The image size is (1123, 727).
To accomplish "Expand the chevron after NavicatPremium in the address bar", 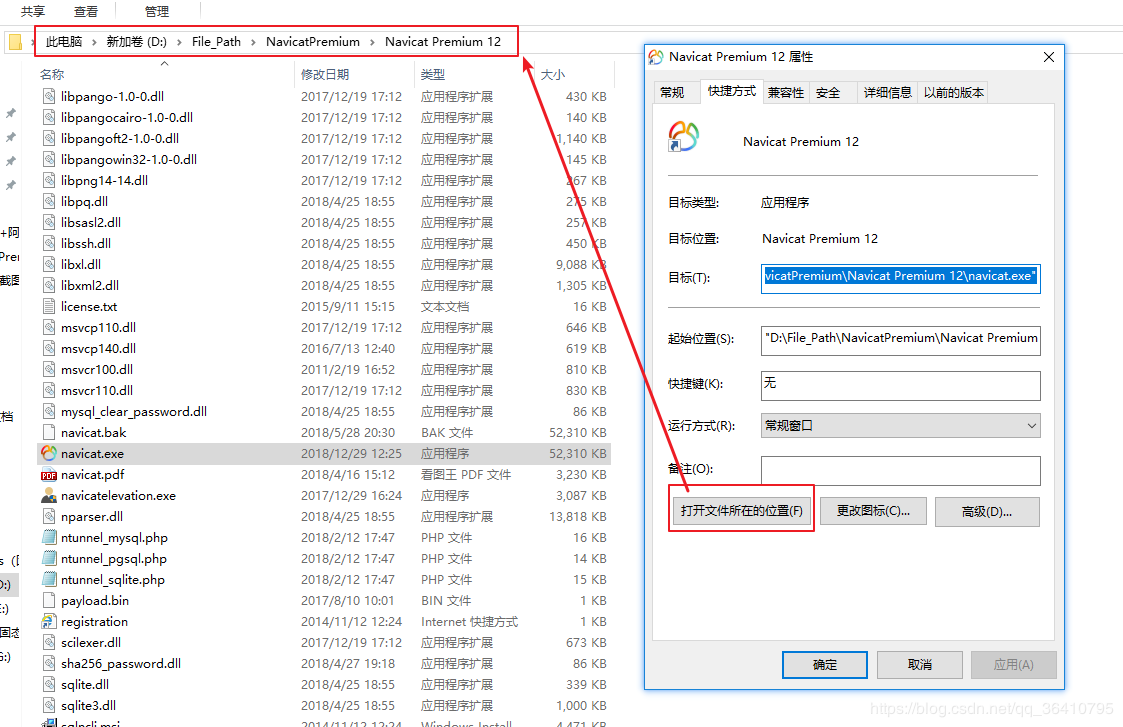I will click(x=372, y=42).
